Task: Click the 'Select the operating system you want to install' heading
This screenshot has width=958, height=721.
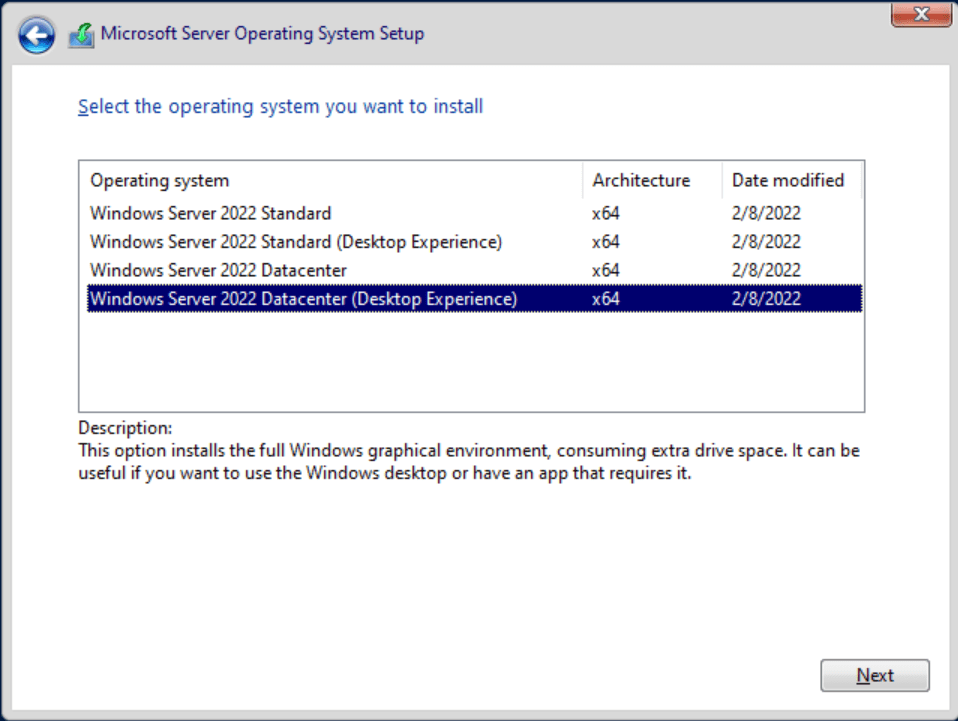Action: point(280,106)
